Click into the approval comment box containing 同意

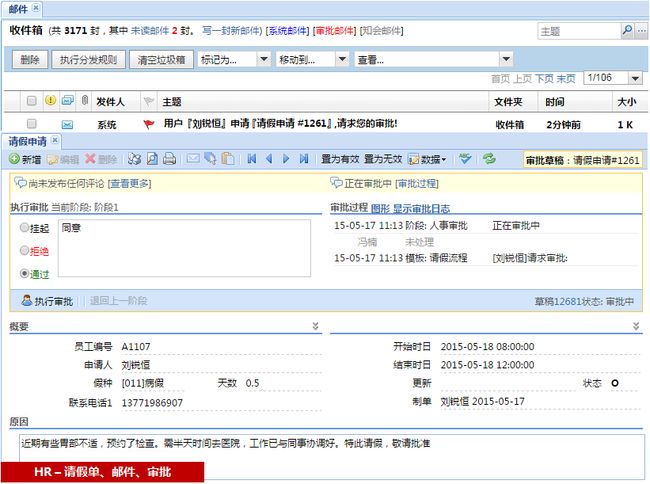click(x=184, y=248)
